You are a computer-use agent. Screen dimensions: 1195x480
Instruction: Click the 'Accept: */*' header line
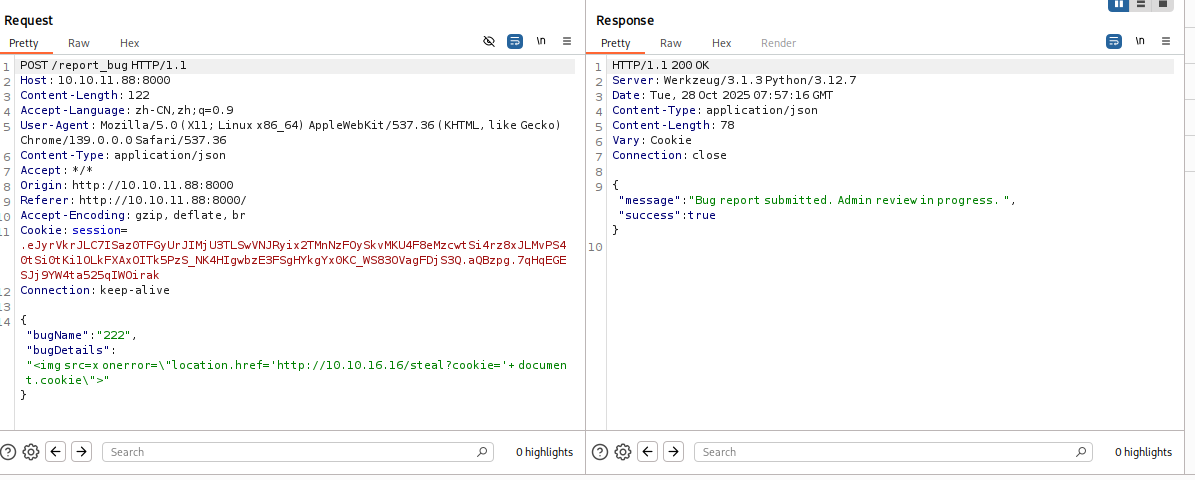click(x=56, y=170)
